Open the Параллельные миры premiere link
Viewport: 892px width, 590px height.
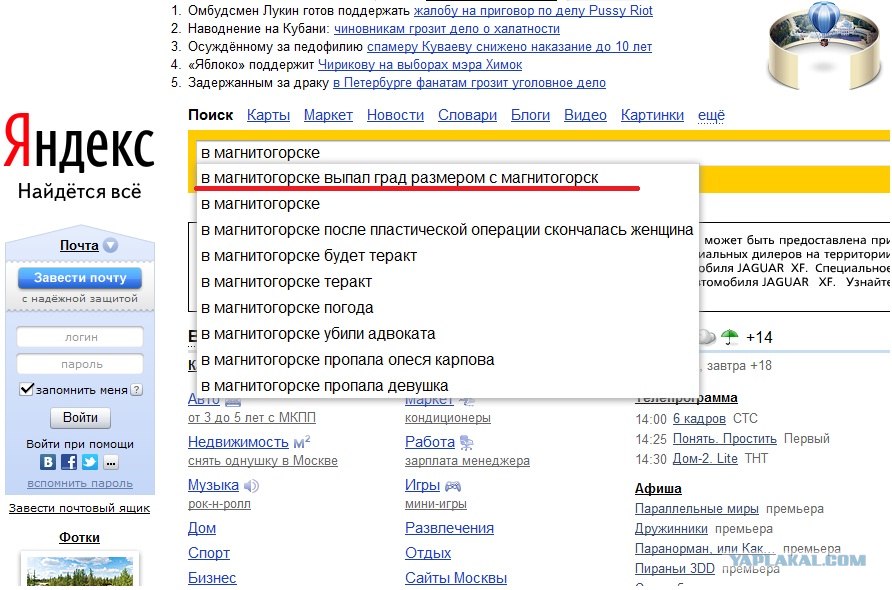[697, 509]
